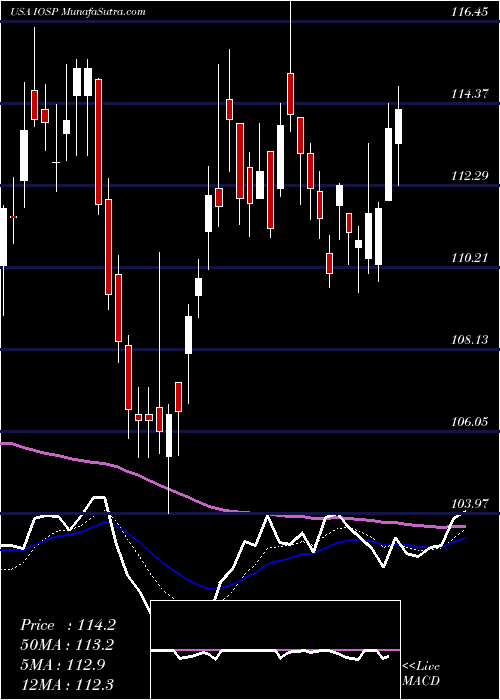Image resolution: width=500 pixels, height=700 pixels.
Task: Click the 112.29 price axis label
Action: (x=469, y=176)
